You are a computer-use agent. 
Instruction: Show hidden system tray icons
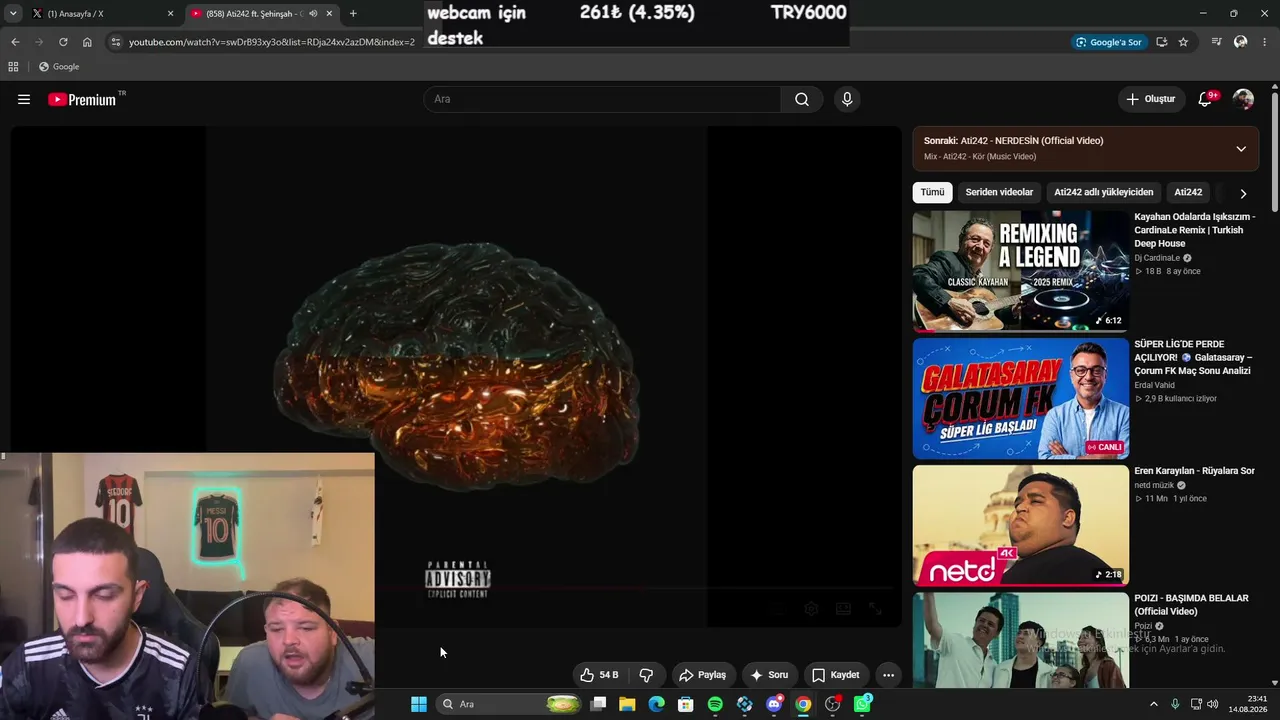click(x=1153, y=704)
